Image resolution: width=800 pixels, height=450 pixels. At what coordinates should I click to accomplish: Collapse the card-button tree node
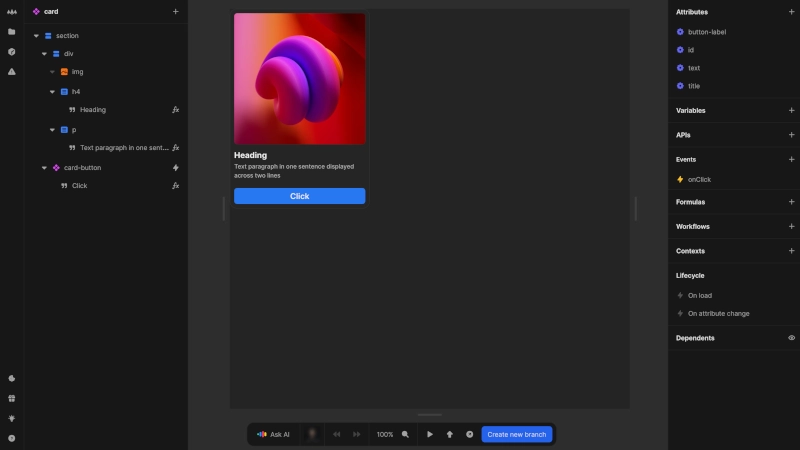click(x=44, y=167)
